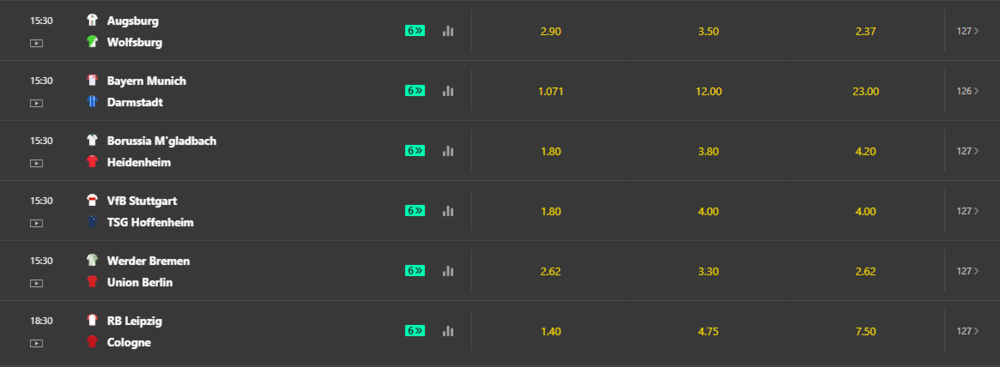1000x367 pixels.
Task: Click video stream icon for Werder Bremen match
Action: (x=37, y=283)
